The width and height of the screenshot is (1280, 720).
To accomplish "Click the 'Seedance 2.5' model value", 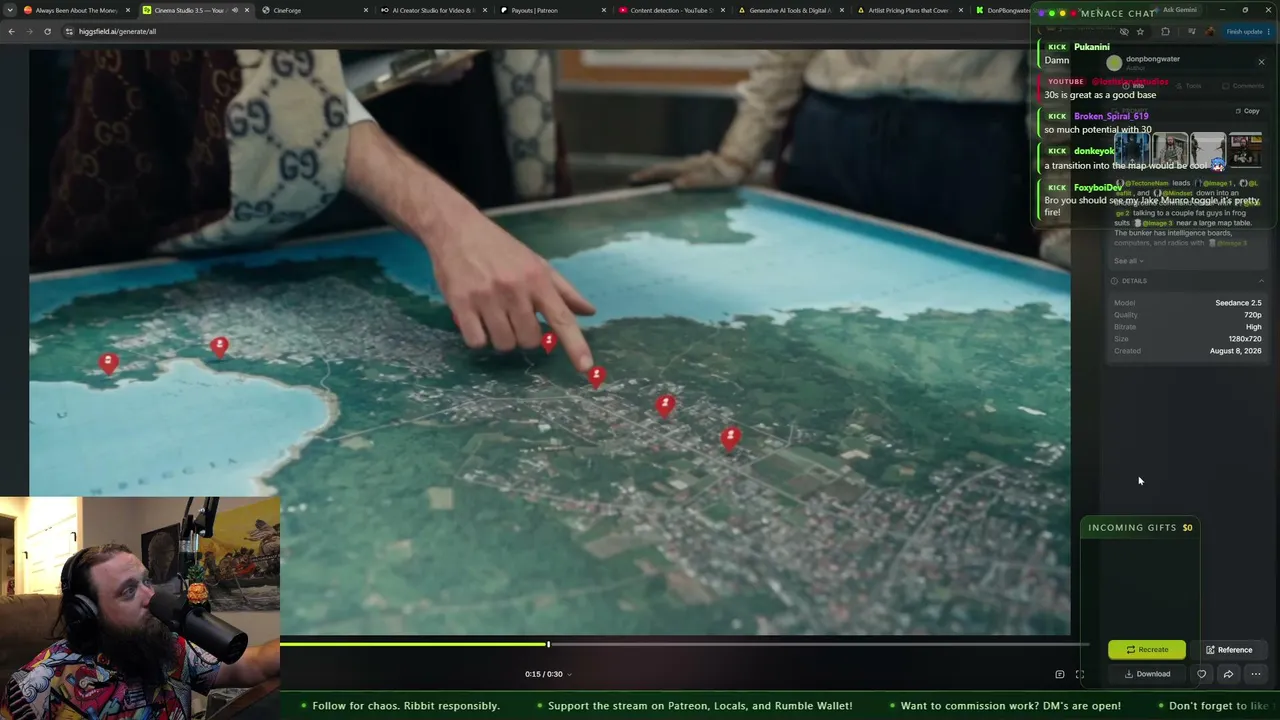I will (1238, 303).
